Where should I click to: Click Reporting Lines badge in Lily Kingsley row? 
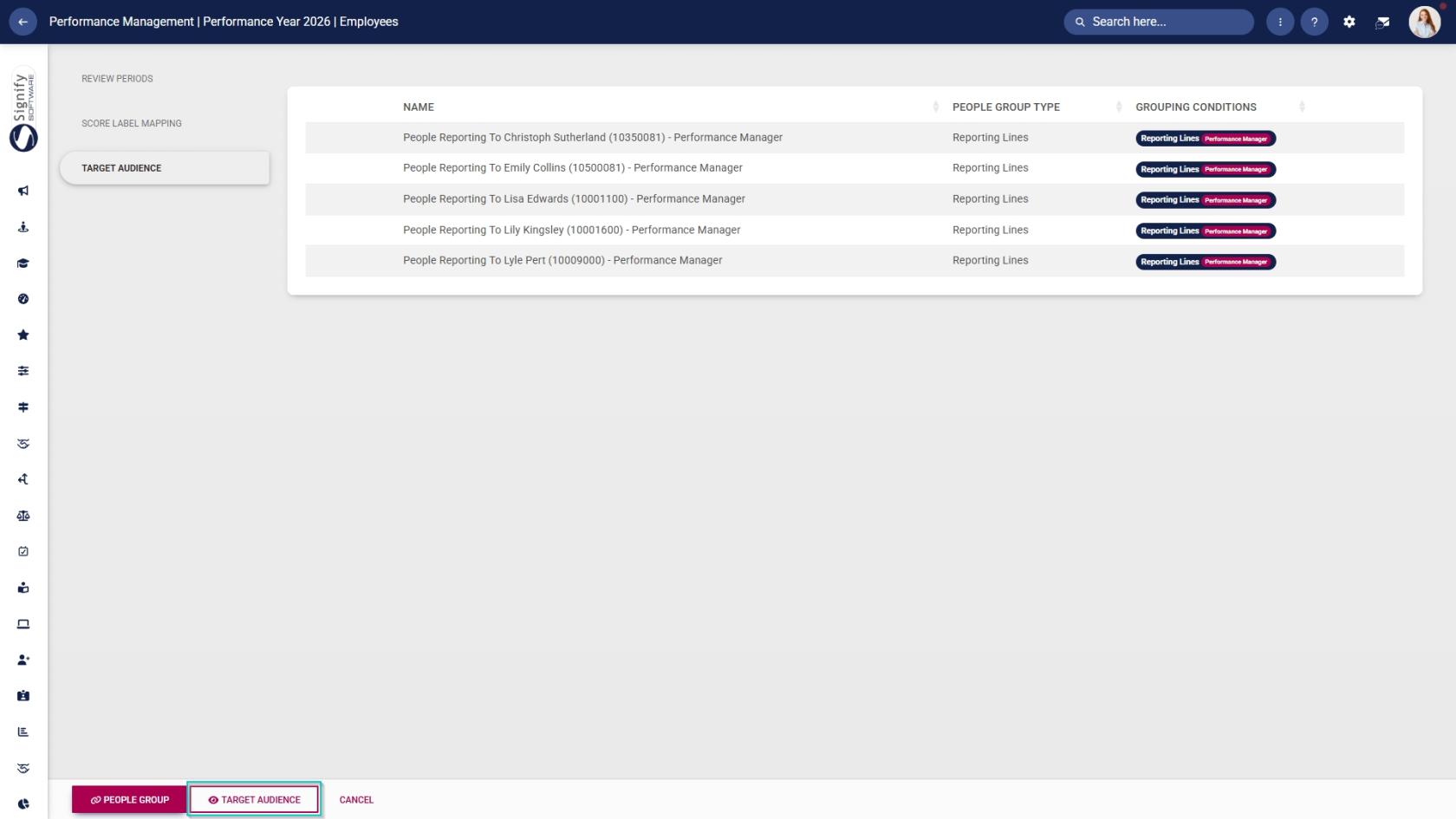pos(1206,231)
